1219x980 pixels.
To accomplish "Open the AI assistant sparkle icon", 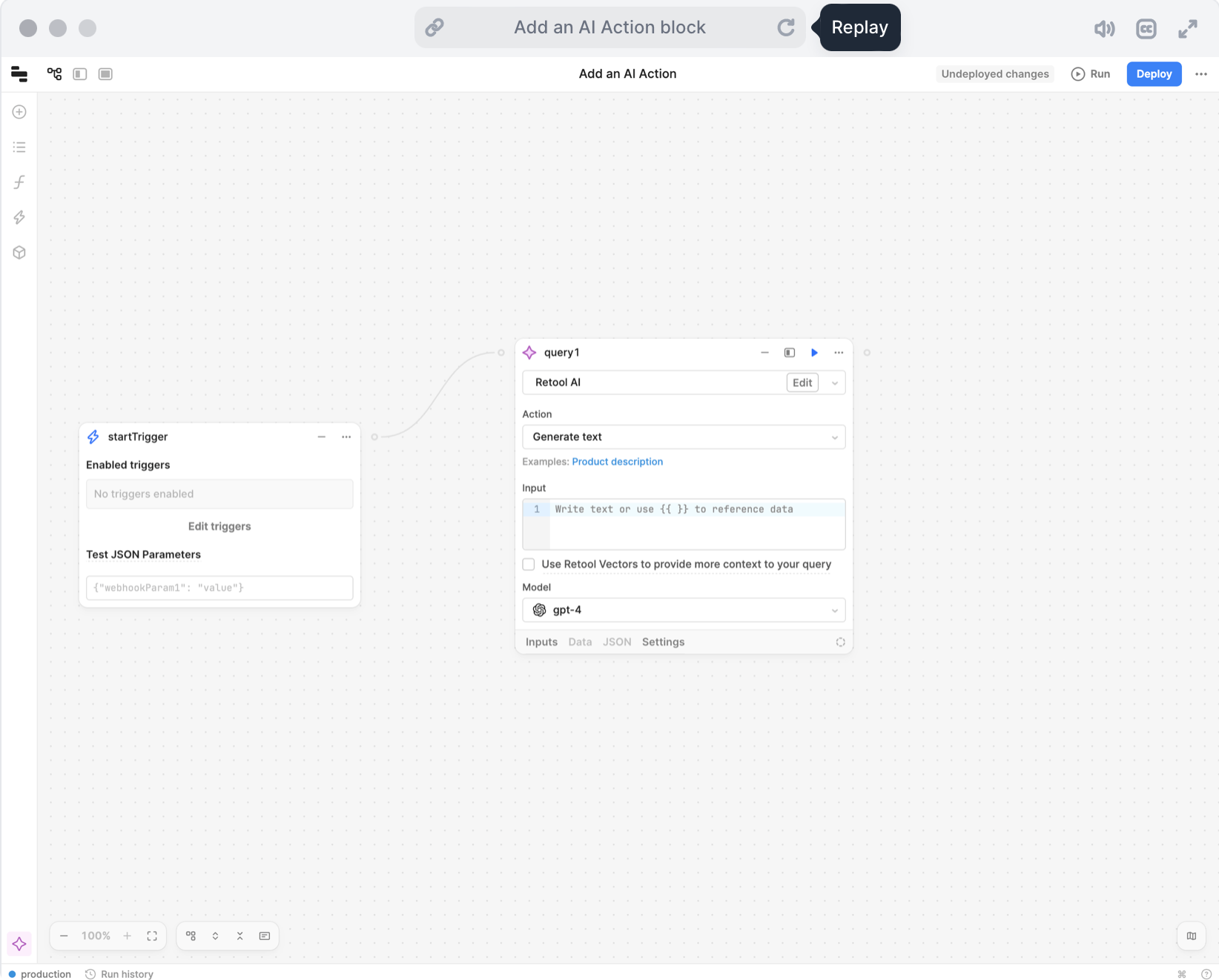I will tap(19, 944).
